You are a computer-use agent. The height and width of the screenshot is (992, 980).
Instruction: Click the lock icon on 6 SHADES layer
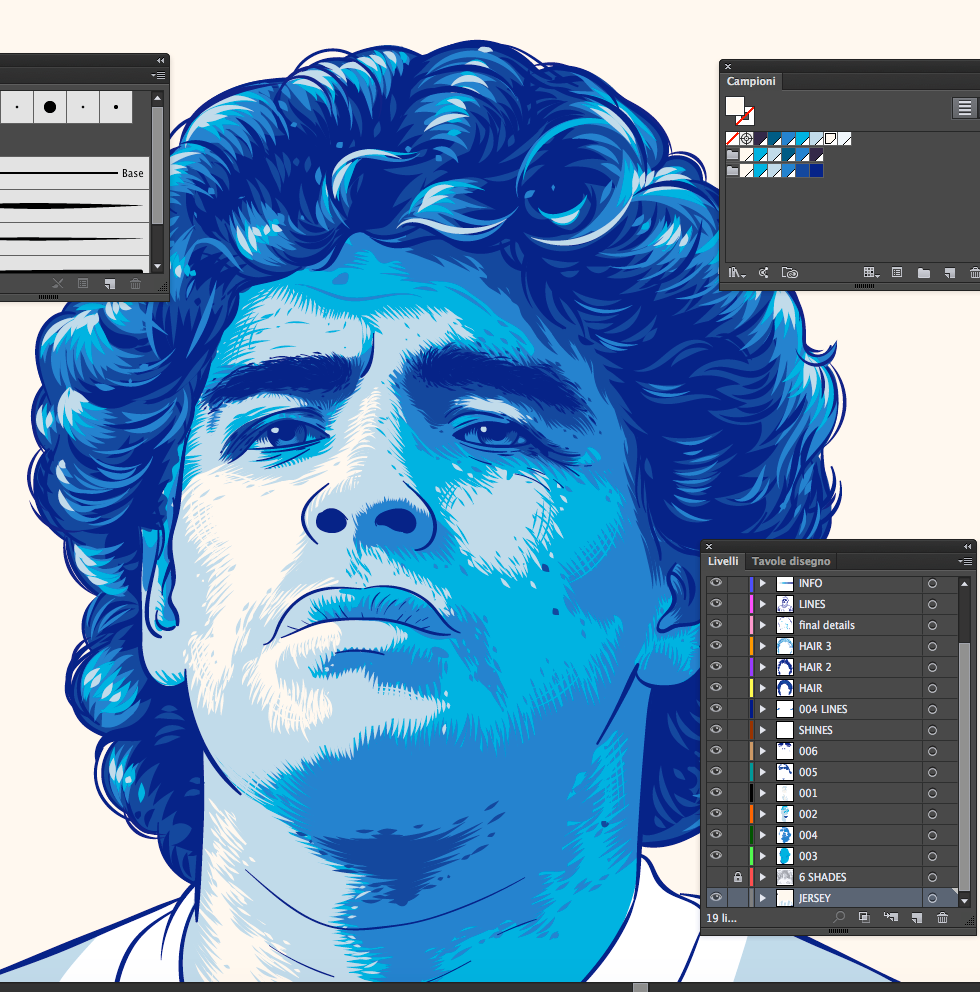point(738,877)
